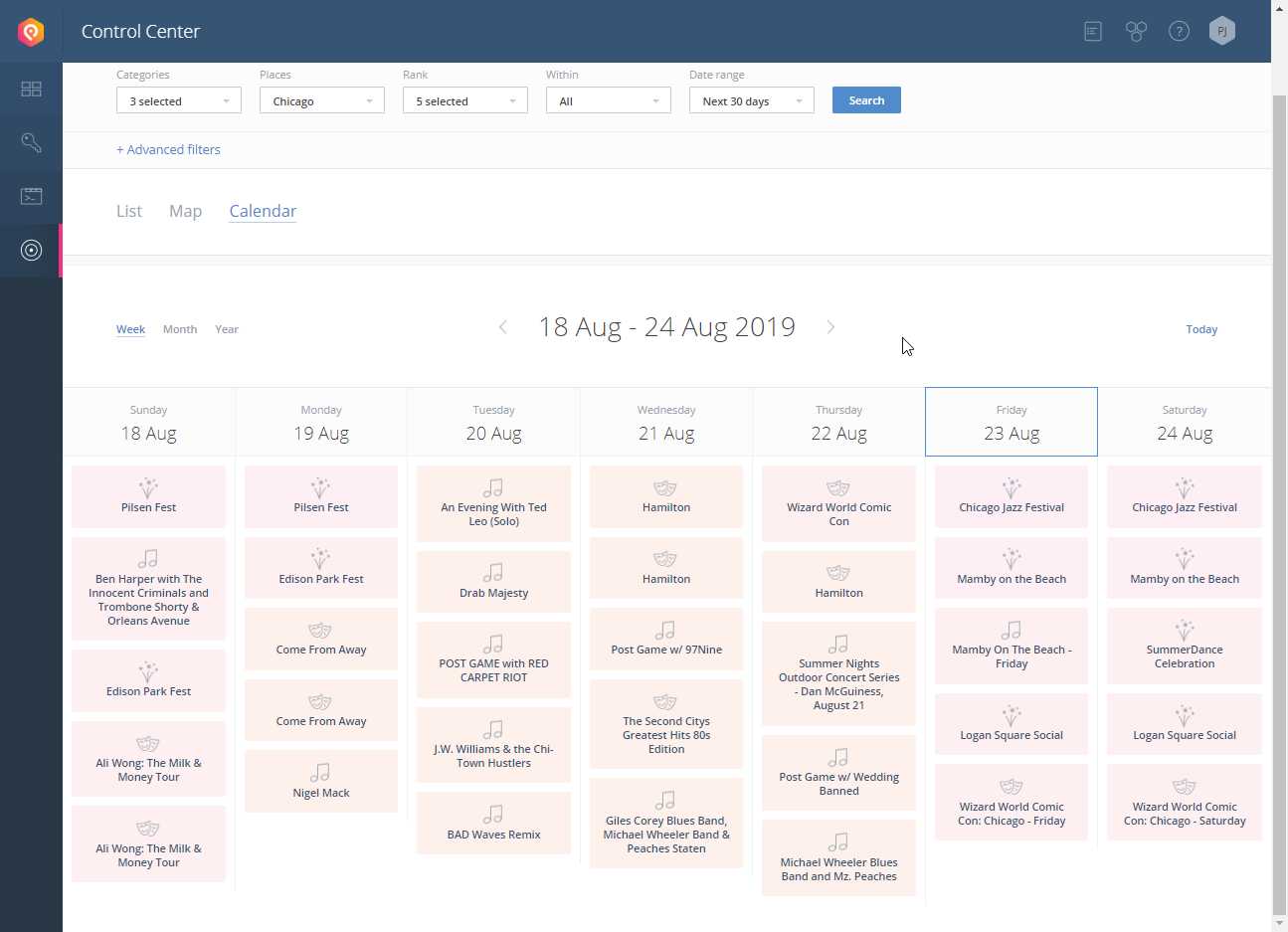The image size is (1288, 932).
Task: Open Categories dropdown showing 3 selected
Action: 179,100
